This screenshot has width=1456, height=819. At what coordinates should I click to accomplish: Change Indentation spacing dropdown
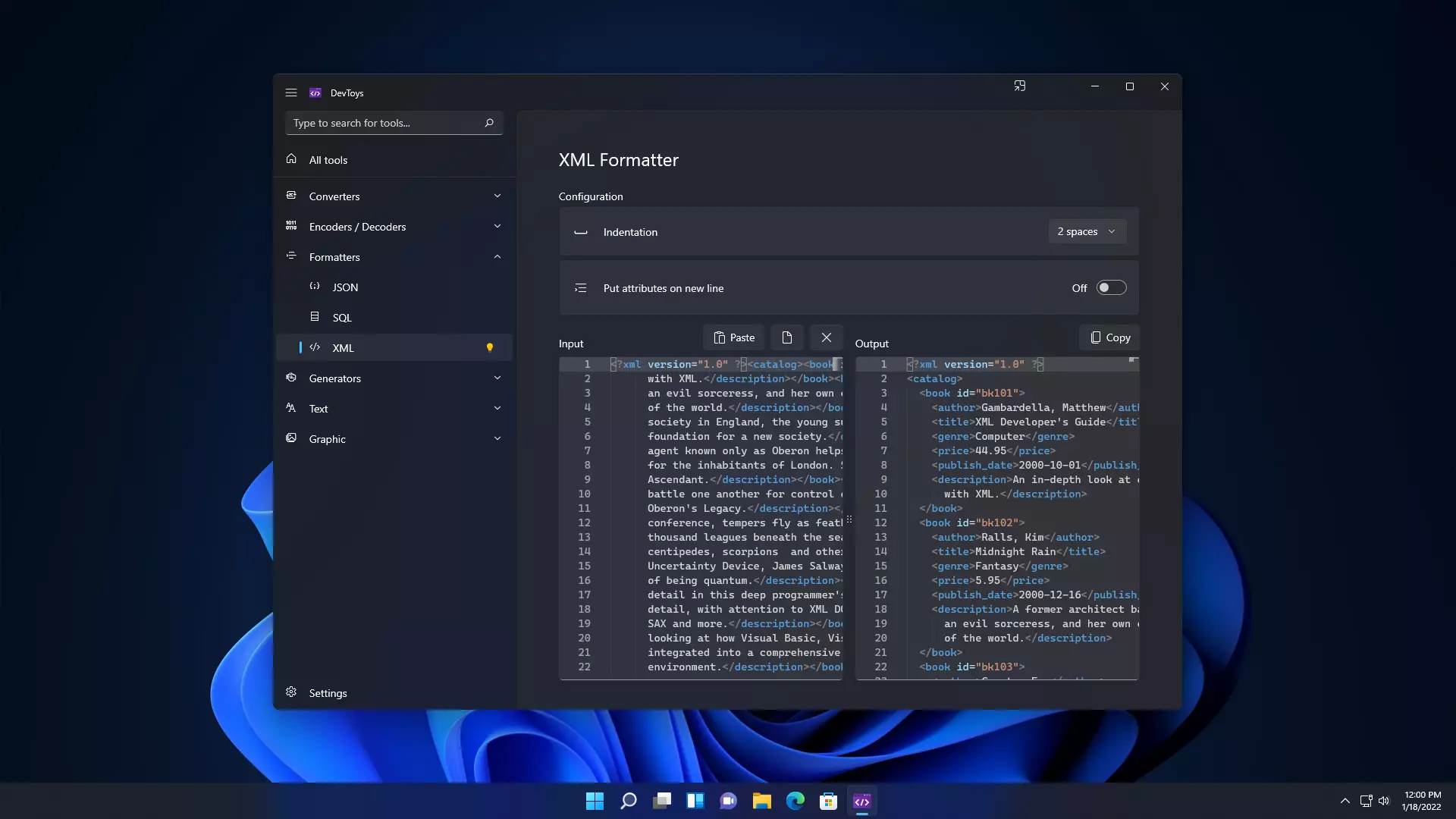pos(1087,231)
